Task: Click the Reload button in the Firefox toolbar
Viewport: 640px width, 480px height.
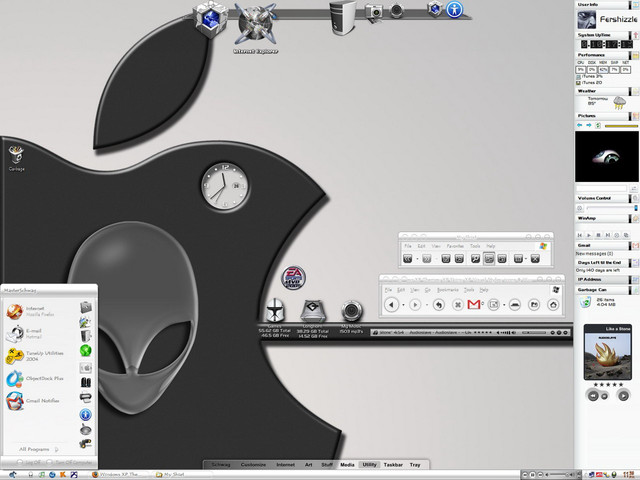Action: [438, 305]
